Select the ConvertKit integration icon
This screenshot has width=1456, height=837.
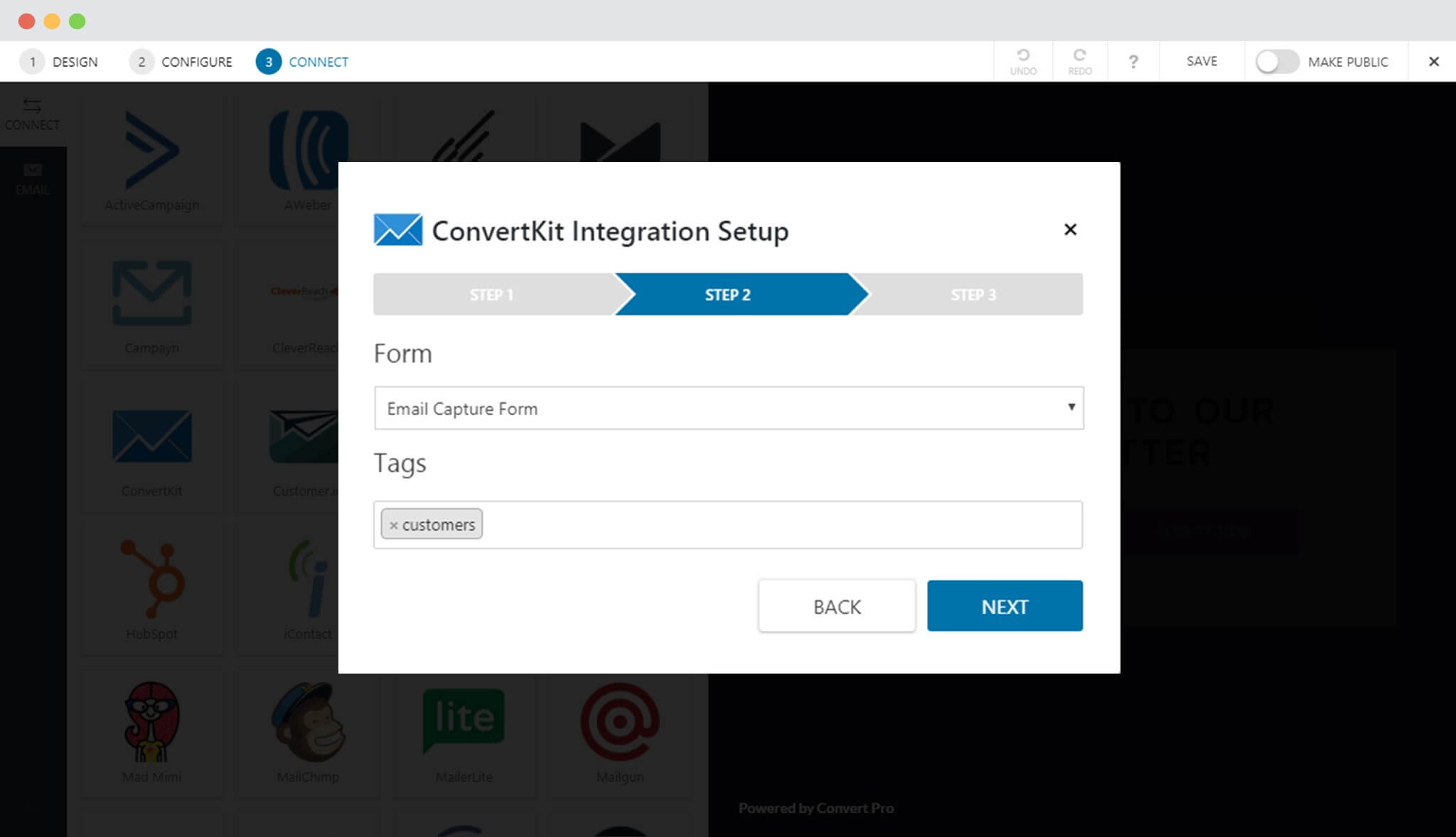point(151,437)
